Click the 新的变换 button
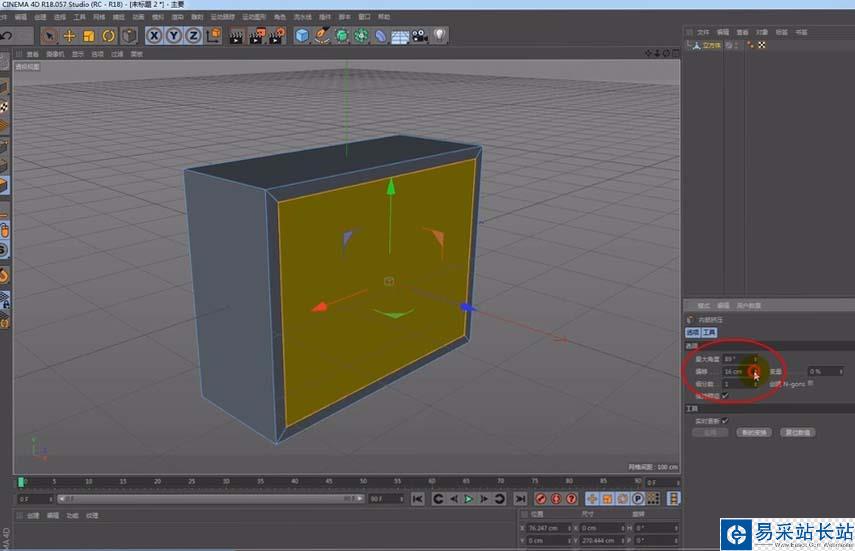 tap(754, 433)
